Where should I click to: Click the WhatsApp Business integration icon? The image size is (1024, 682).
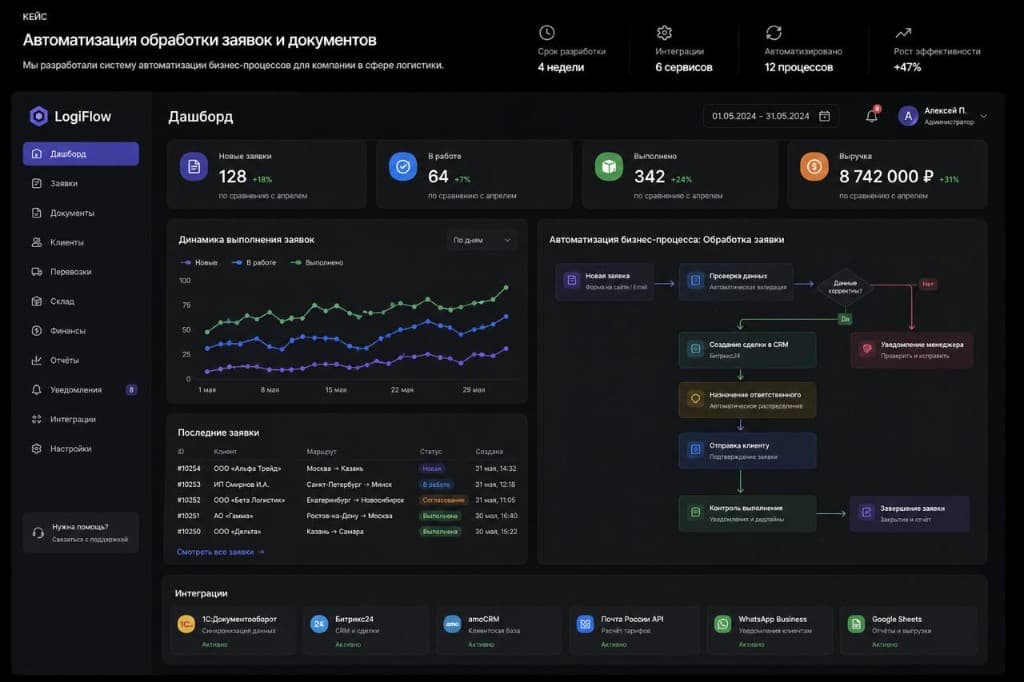coord(723,624)
